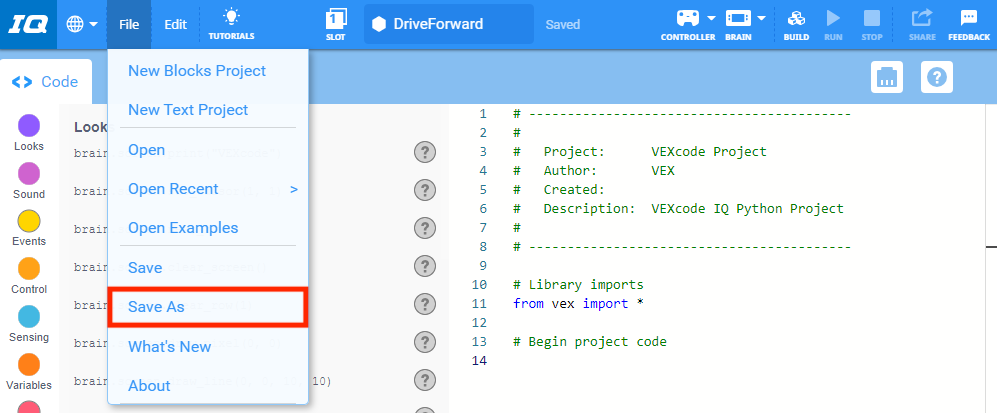Viewport: 997px width, 413px height.
Task: Click line number 9 in gutter
Action: [483, 266]
